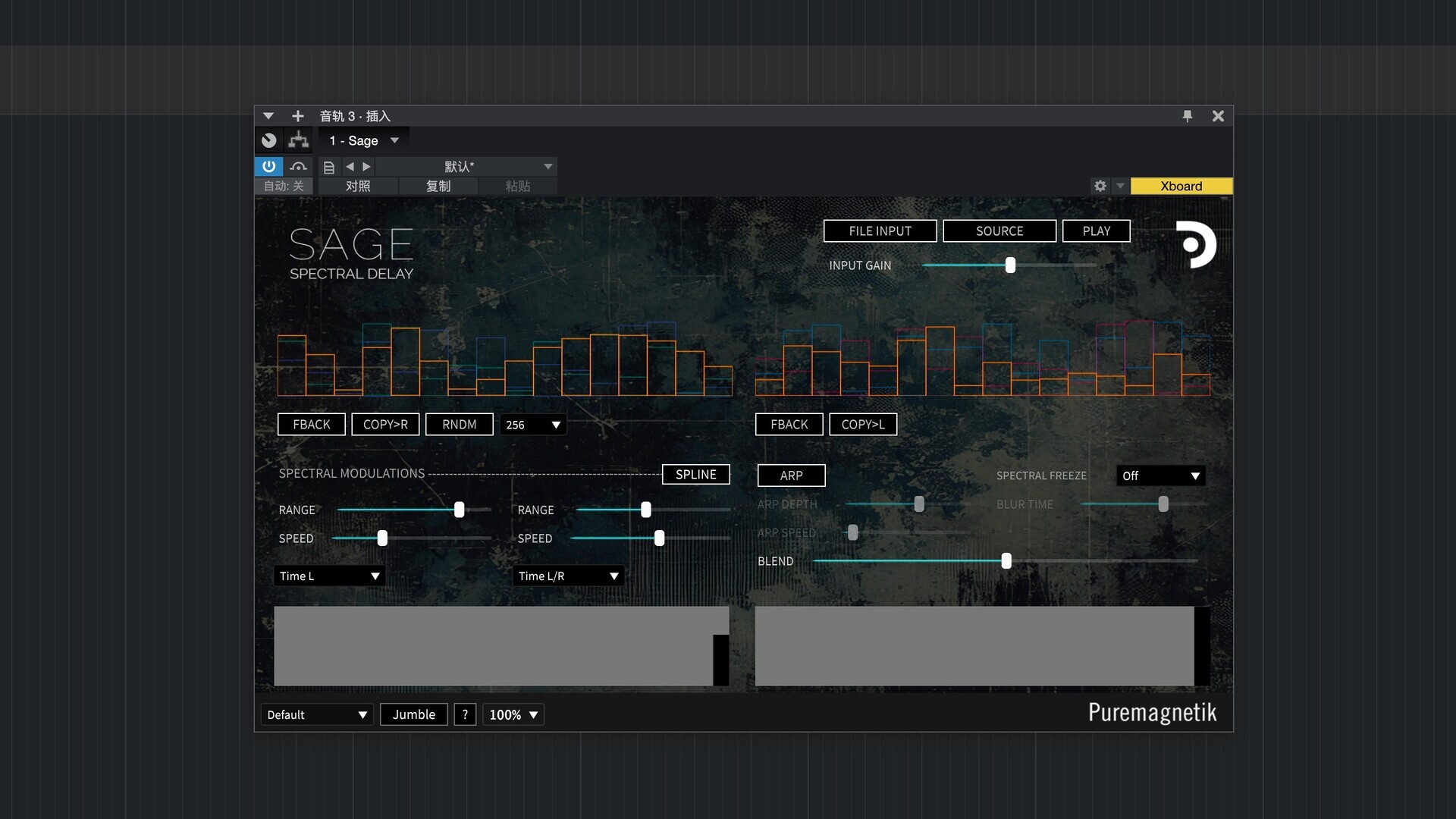
Task: Open the ? help button
Action: pos(465,714)
